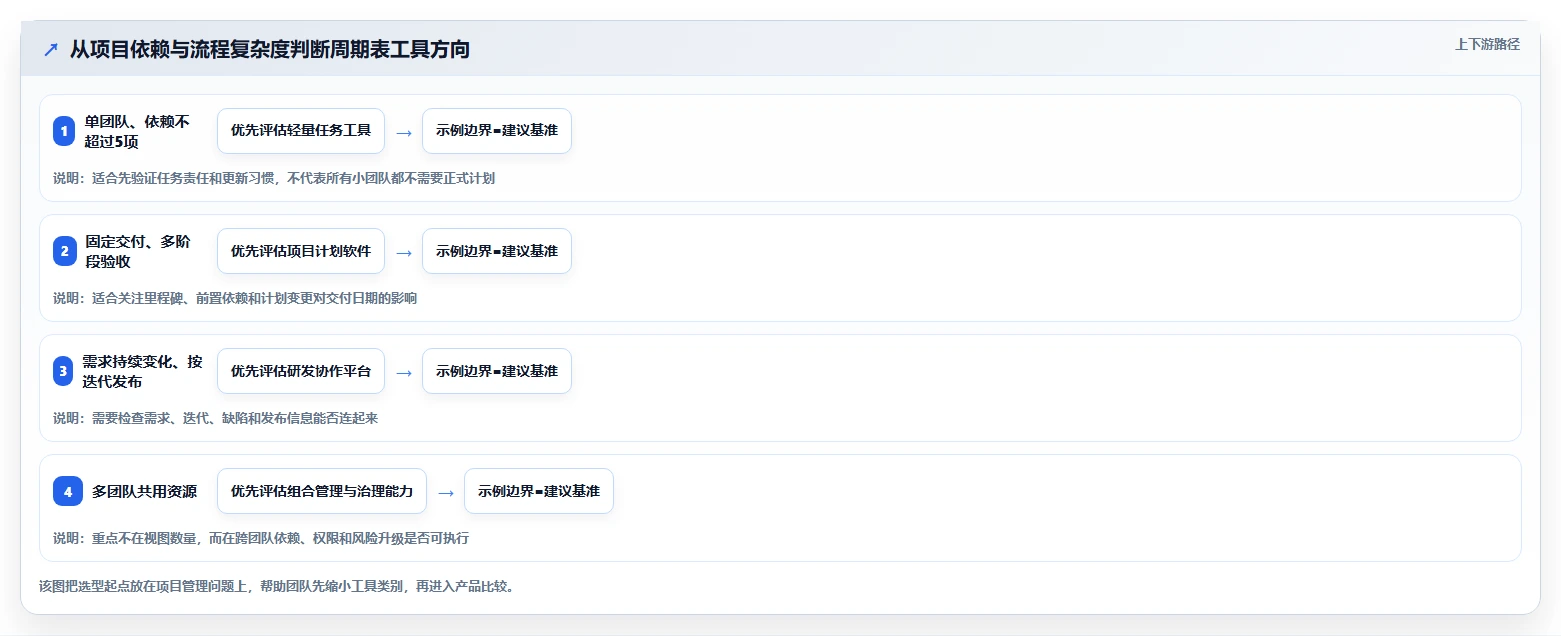
Task: Click the 单团队、依赖不超过5项 label
Action: [x=137, y=131]
